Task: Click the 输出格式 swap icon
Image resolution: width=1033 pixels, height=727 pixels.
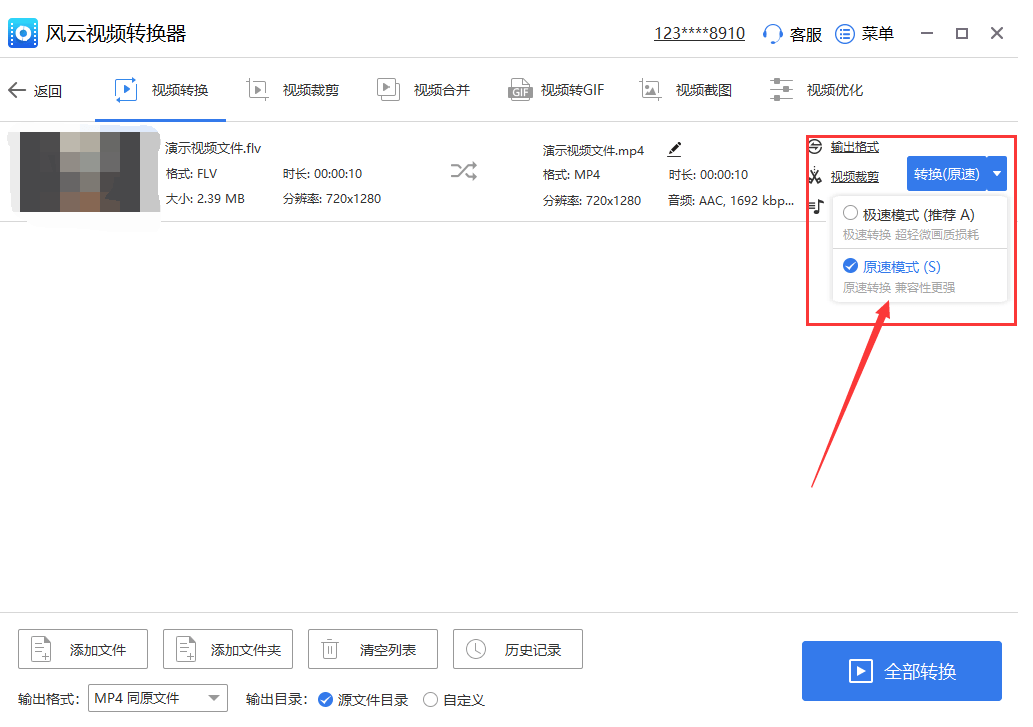Action: click(815, 147)
